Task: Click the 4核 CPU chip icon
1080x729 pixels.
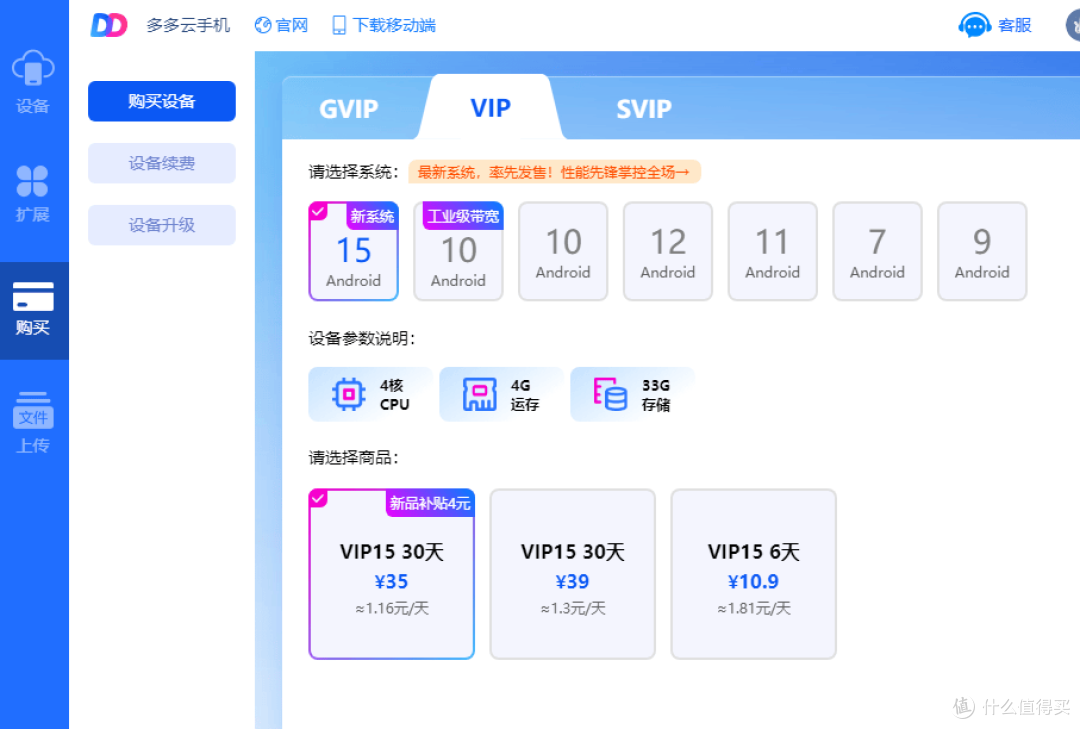Action: tap(349, 394)
